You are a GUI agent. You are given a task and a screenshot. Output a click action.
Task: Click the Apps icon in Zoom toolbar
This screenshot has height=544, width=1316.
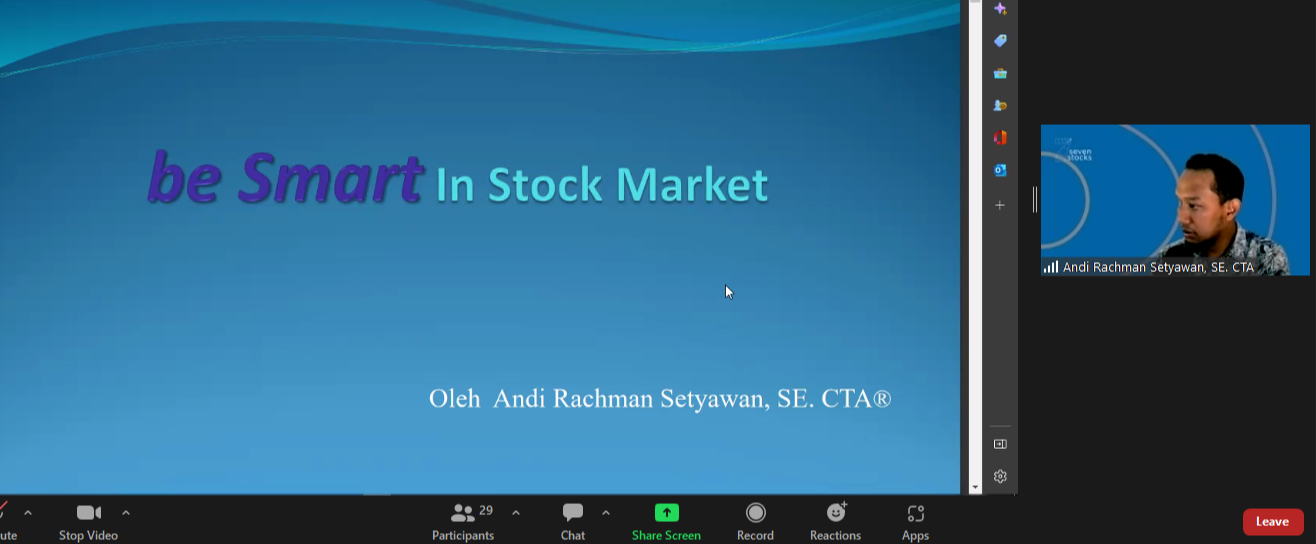(x=915, y=520)
